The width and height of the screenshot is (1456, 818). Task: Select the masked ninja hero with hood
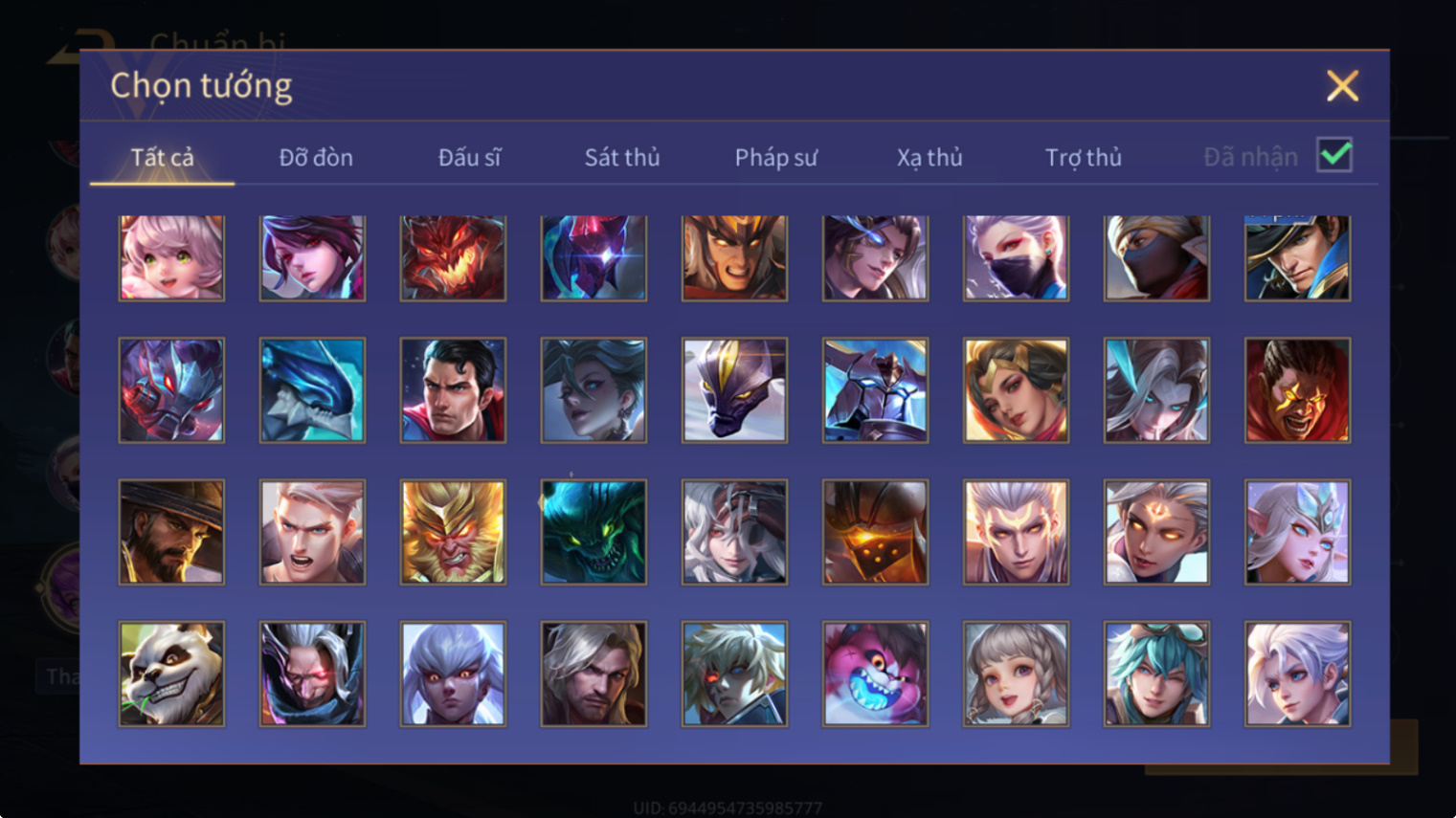(x=1156, y=257)
